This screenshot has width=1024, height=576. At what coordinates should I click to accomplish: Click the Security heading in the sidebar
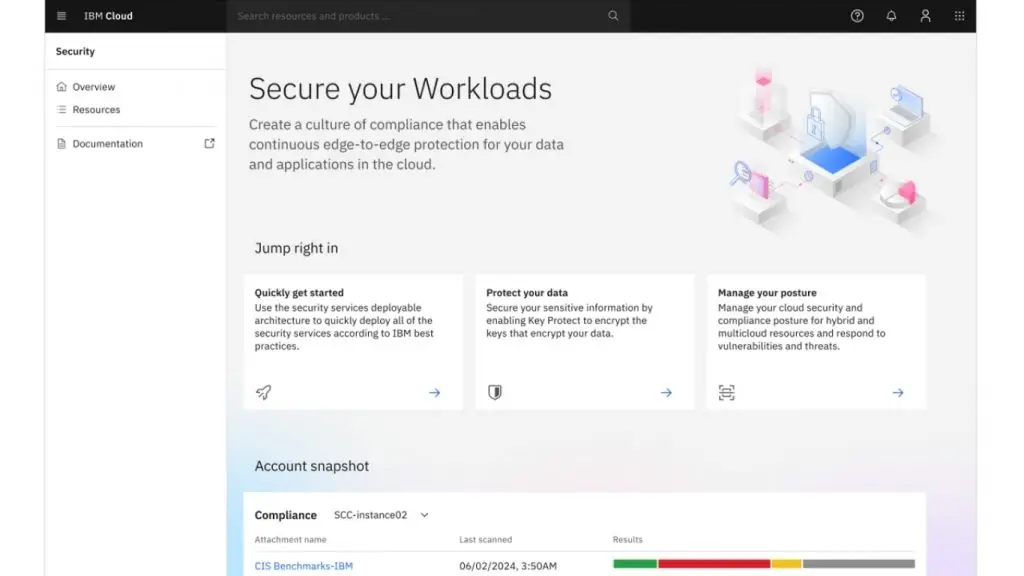click(x=75, y=50)
